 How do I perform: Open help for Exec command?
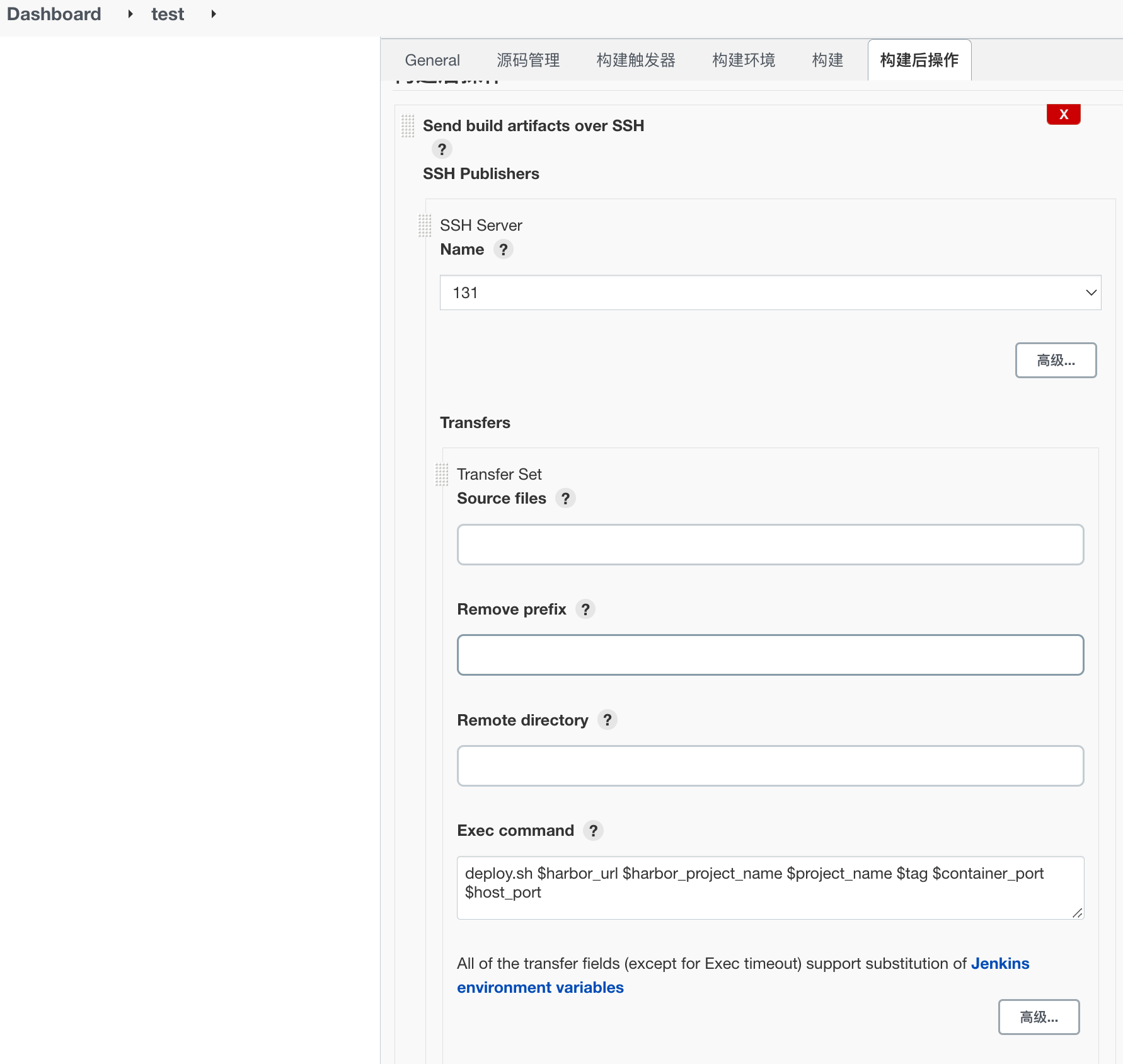(593, 831)
